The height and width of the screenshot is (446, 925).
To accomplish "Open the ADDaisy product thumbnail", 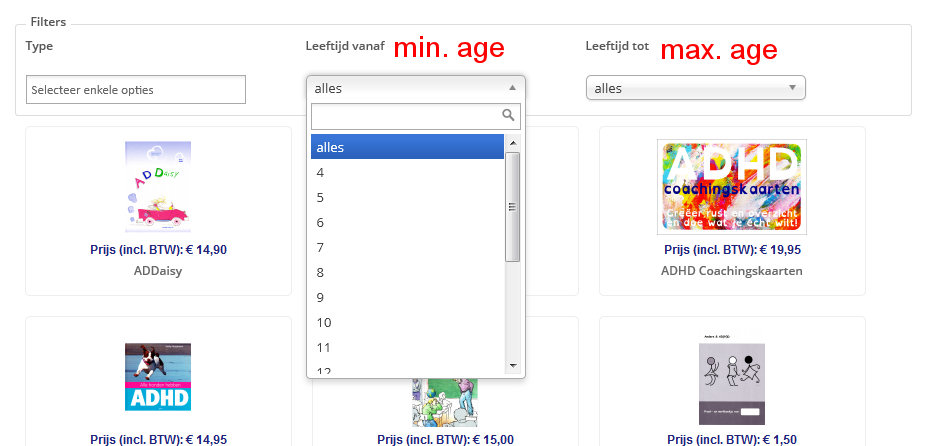I will [158, 187].
